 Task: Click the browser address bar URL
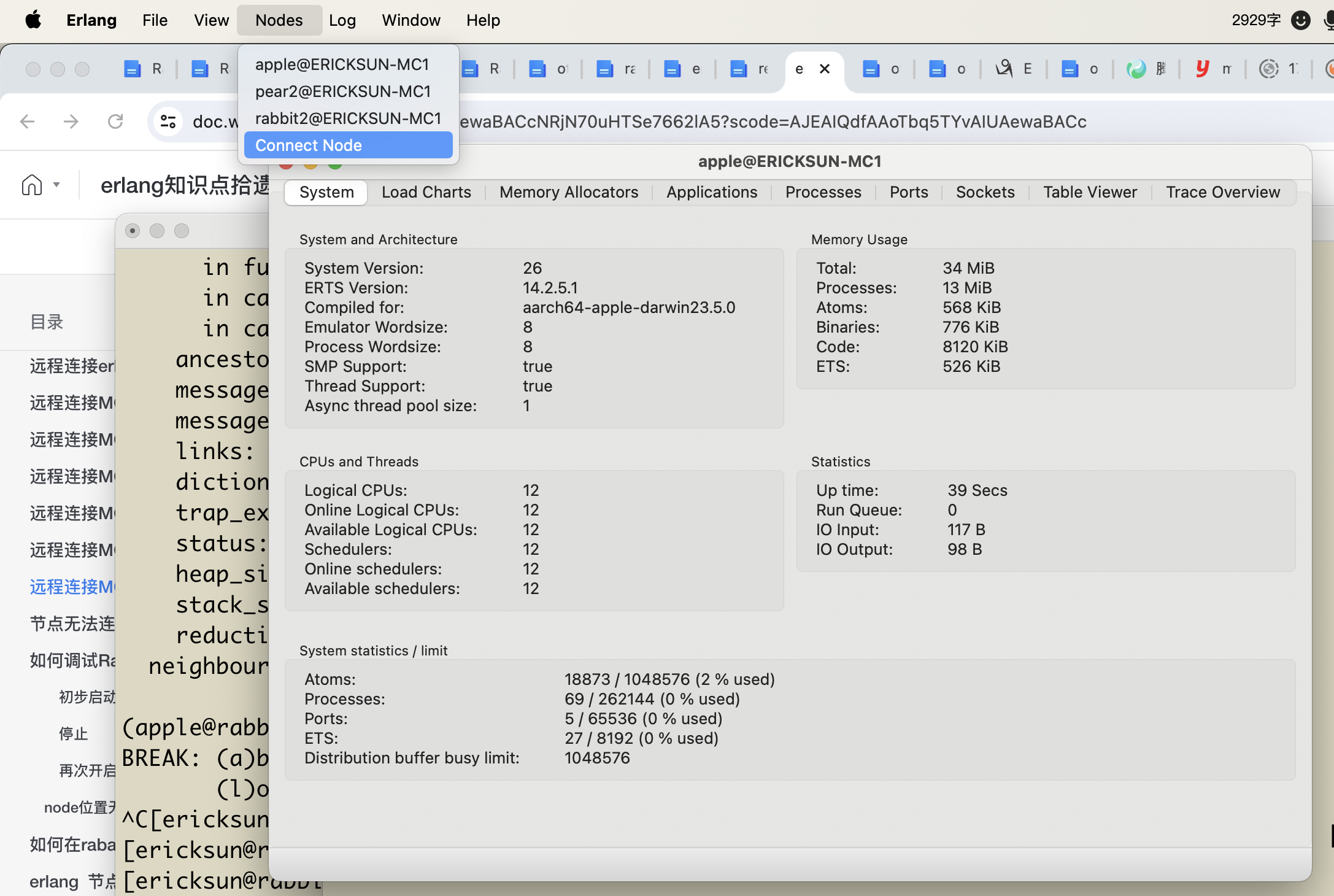[773, 122]
